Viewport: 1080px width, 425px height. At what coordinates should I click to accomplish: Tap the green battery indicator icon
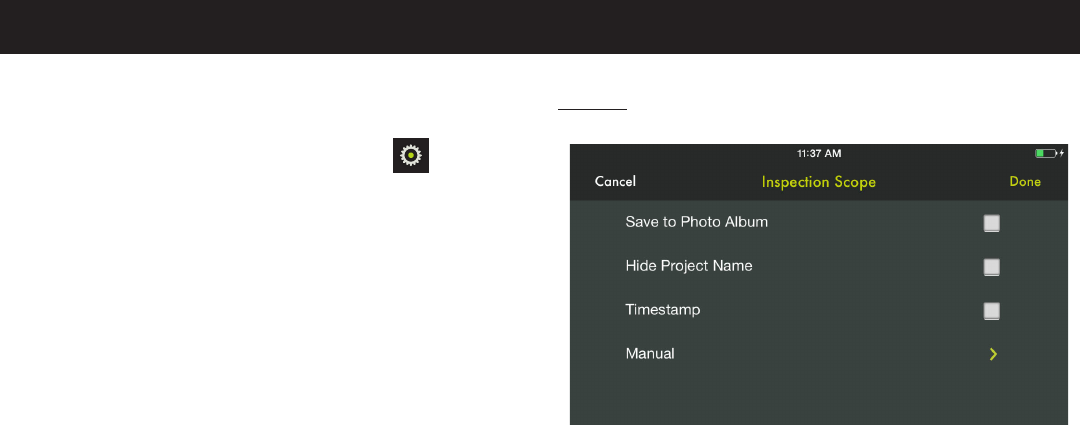tap(1046, 153)
